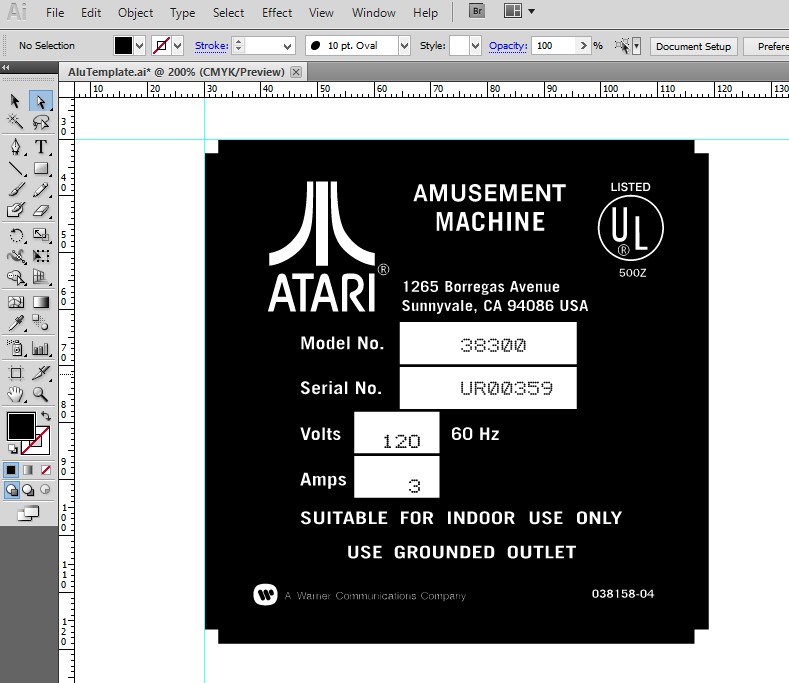Viewport: 789px width, 683px height.
Task: Select the Rotate tool
Action: pyautogui.click(x=15, y=235)
